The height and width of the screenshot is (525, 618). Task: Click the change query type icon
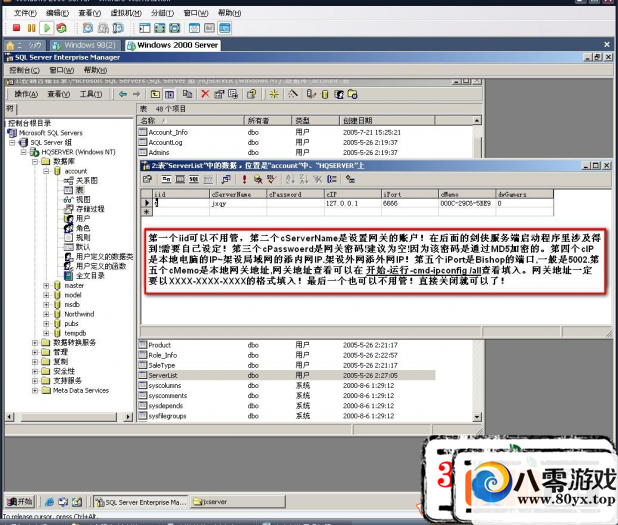coord(226,179)
